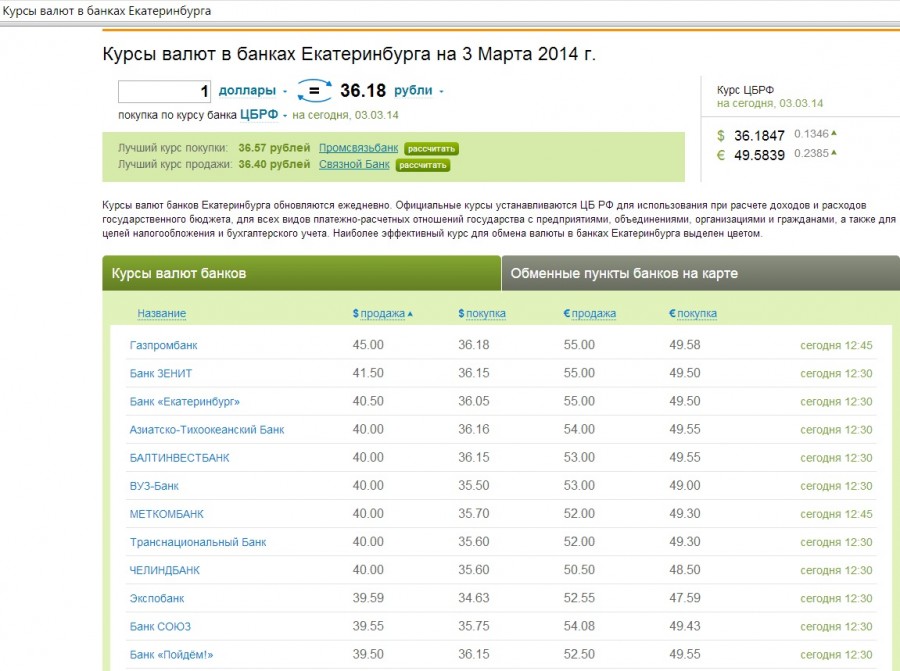This screenshot has width=900, height=671.
Task: Click рассчитать badge next to Связной Банк
Action: coord(422,165)
